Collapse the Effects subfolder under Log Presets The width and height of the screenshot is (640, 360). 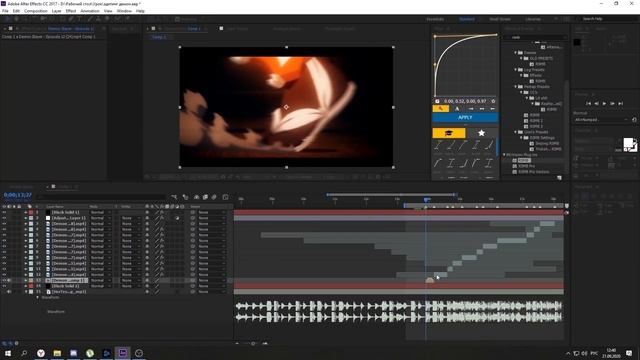coord(521,76)
